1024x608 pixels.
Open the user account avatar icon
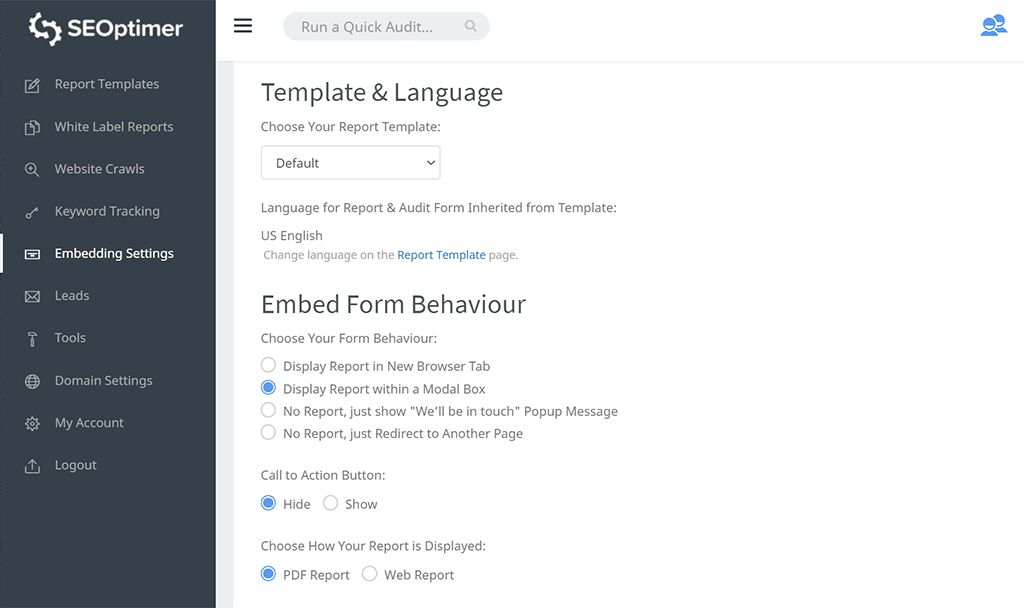click(992, 26)
